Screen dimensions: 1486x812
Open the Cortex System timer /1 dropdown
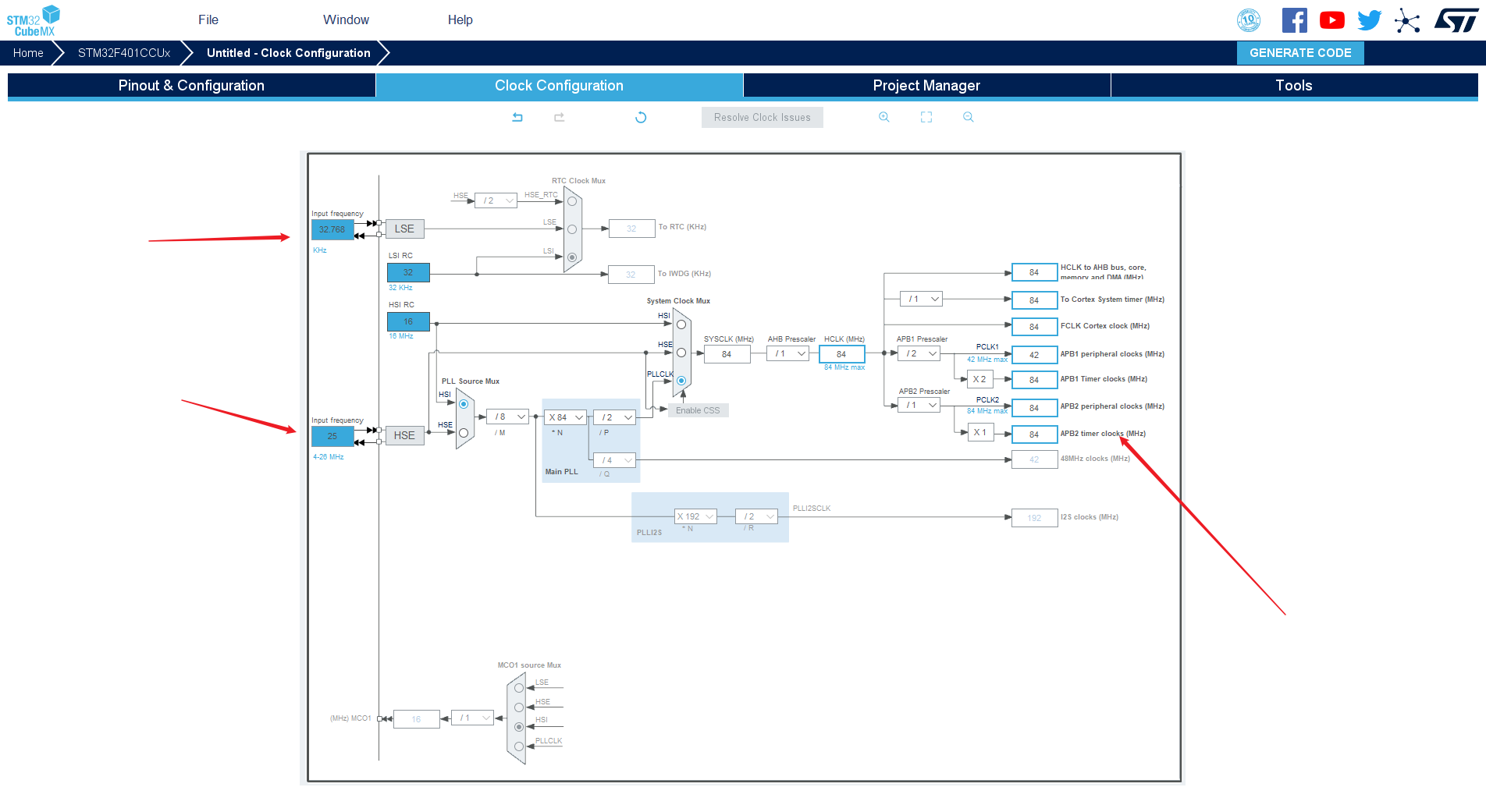coord(922,299)
